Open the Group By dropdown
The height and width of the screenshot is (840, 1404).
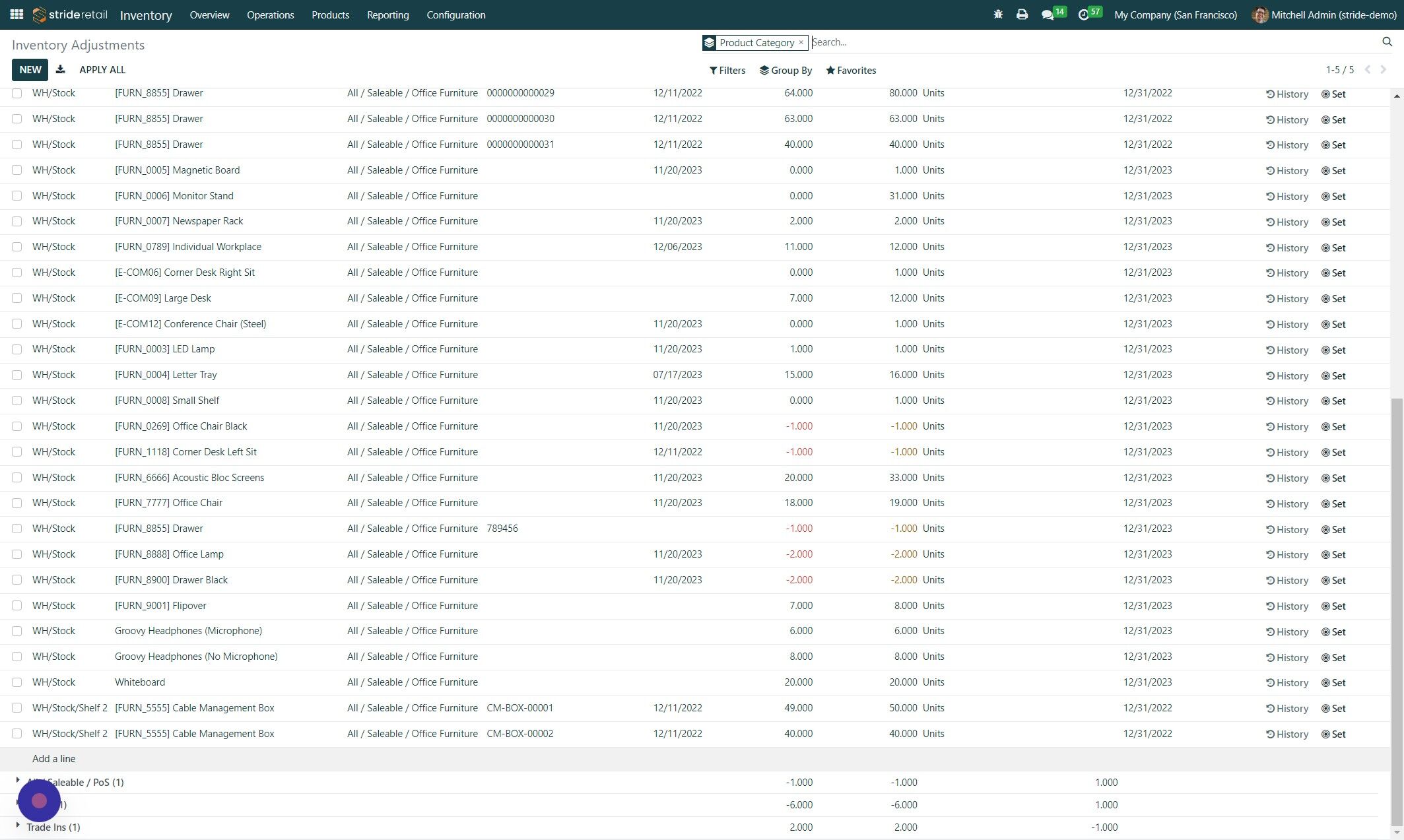point(786,71)
